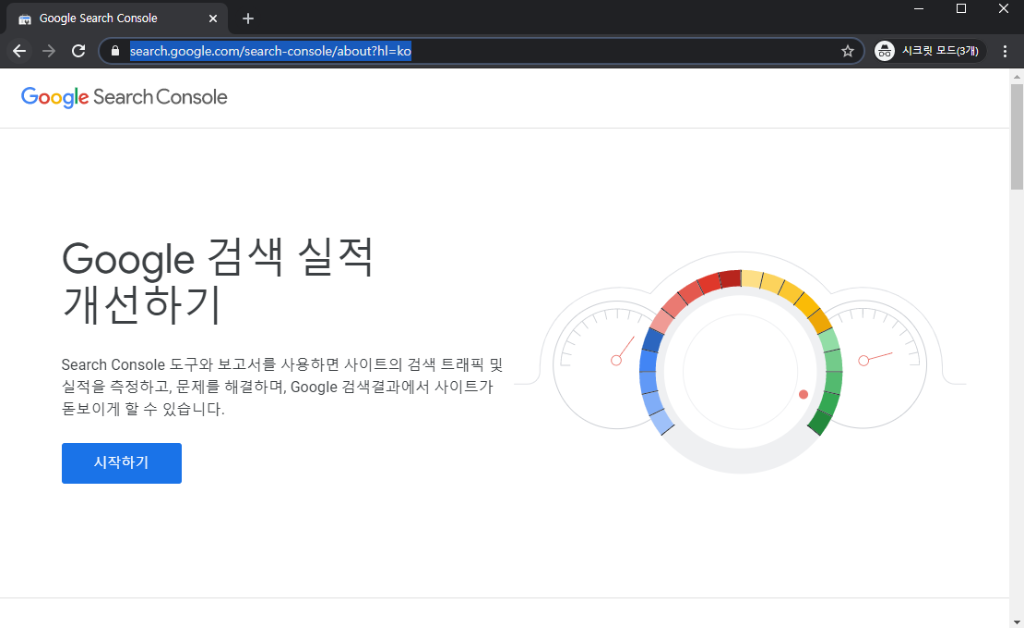Click the page's vertical scrollbar thumb
1024x628 pixels.
[1017, 136]
